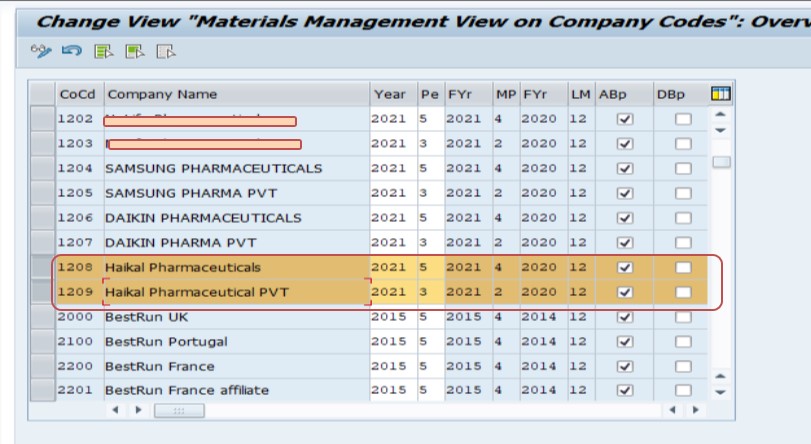Enable DBp checkbox for BestRun France
This screenshot has width=811, height=444.
683,367
